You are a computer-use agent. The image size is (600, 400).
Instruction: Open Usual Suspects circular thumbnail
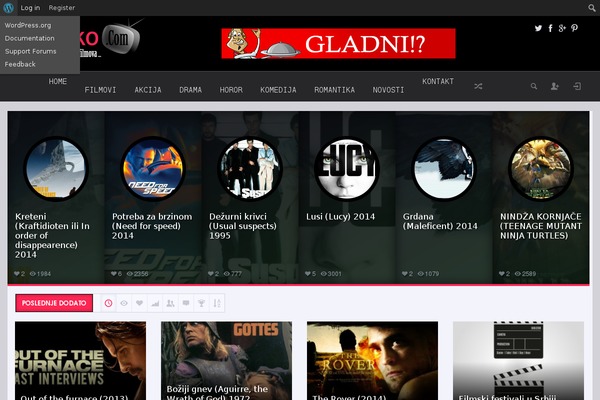250,169
